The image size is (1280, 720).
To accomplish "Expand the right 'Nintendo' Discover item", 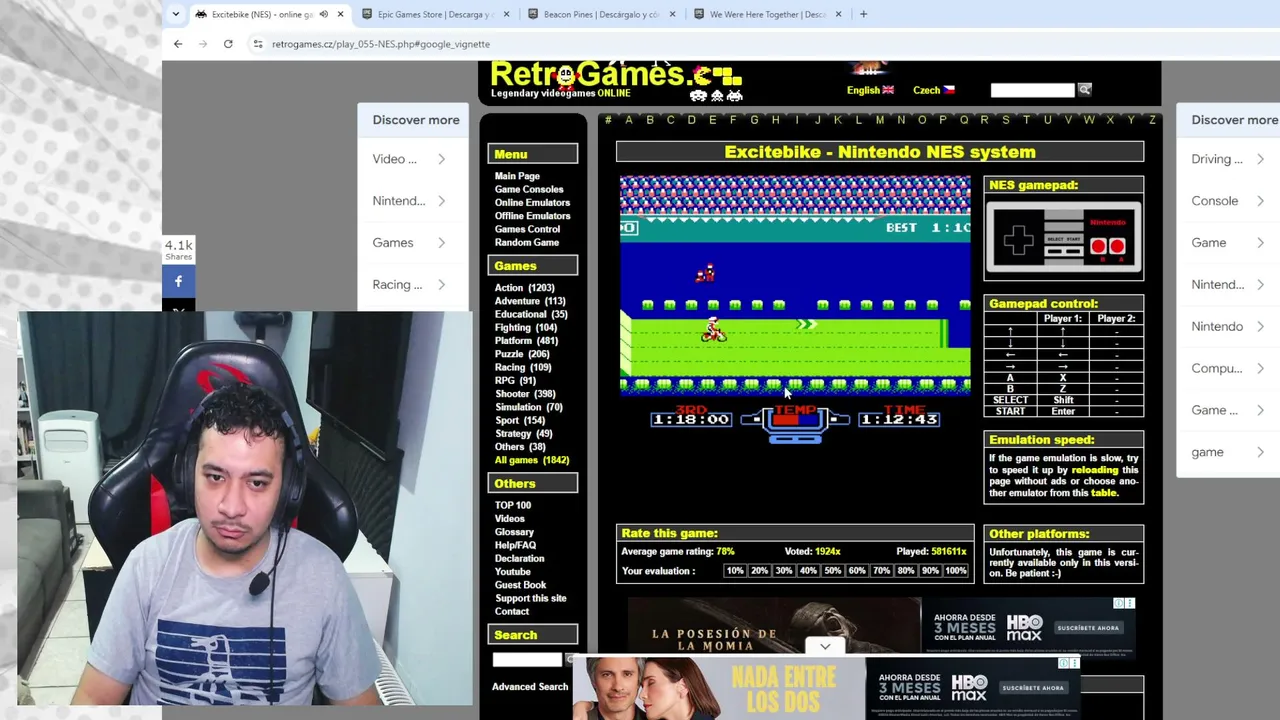I will pyautogui.click(x=1228, y=327).
